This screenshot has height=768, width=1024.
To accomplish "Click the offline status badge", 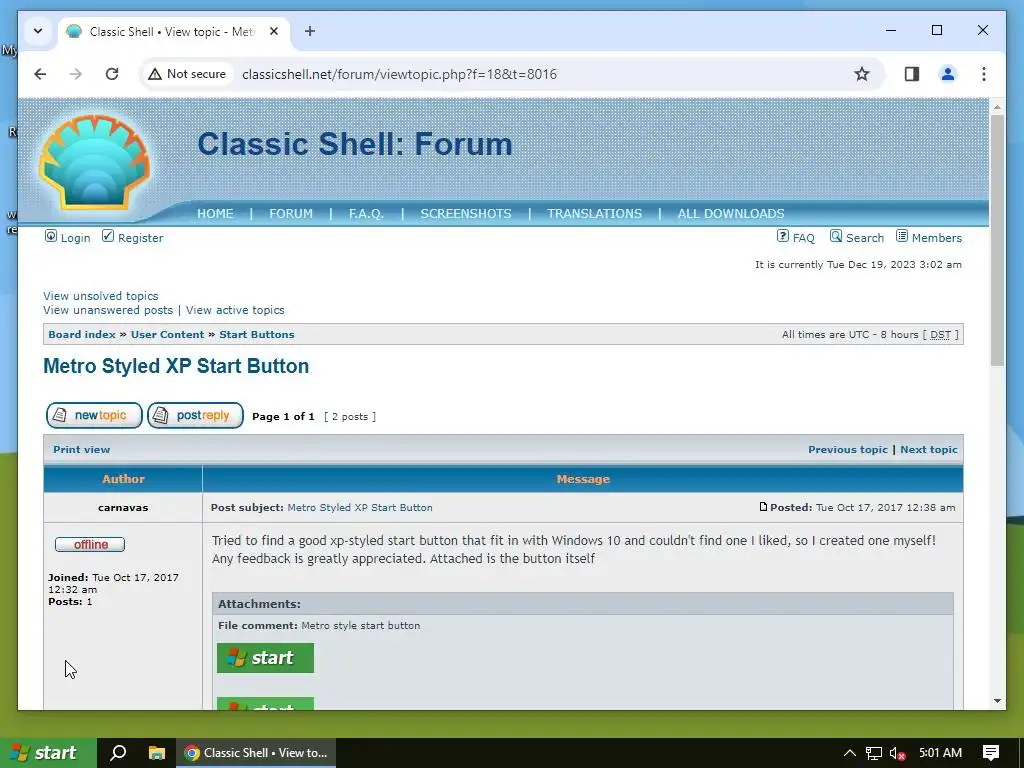I will (x=90, y=544).
